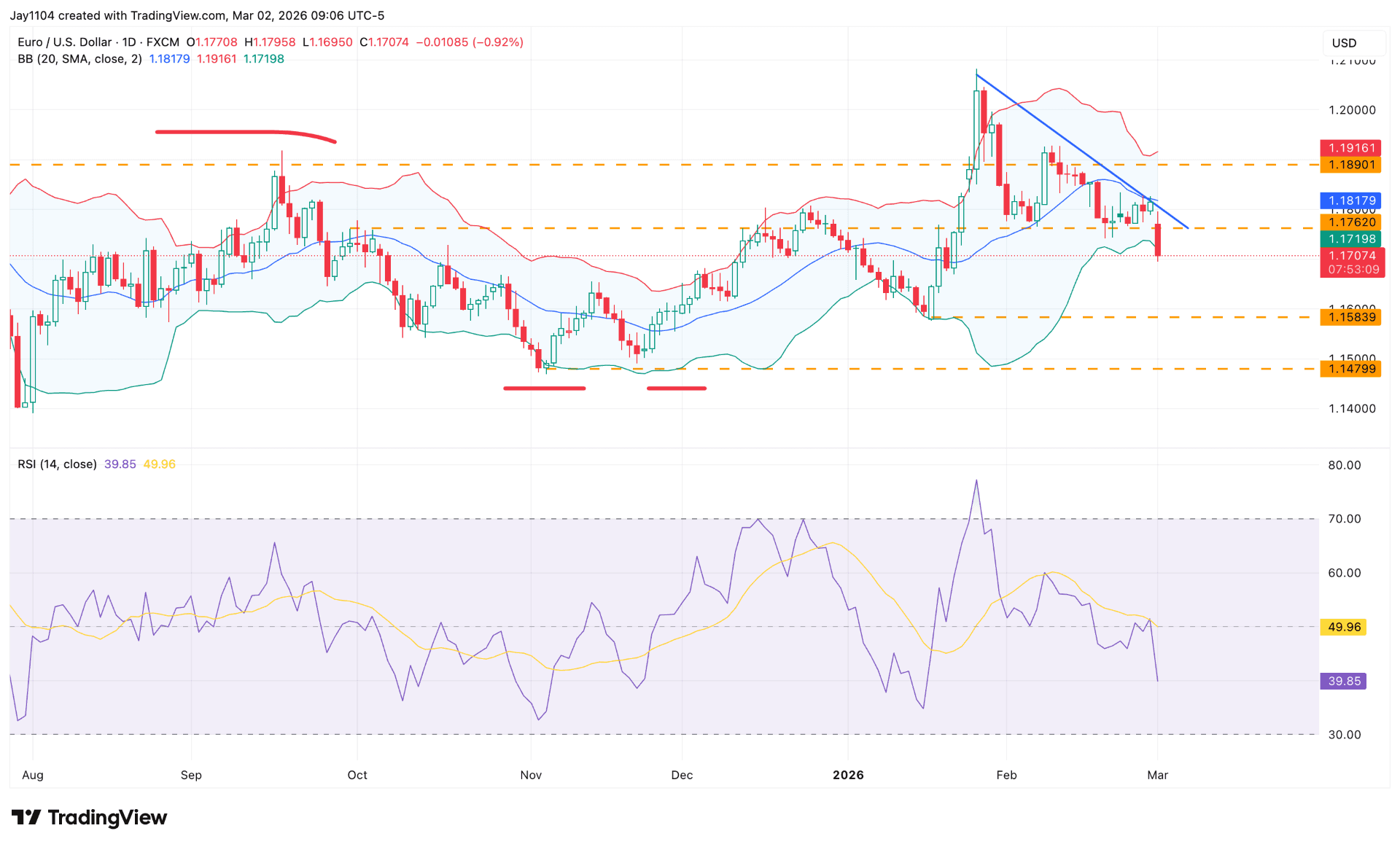Click FXCM exchange name to change data source

tap(164, 42)
